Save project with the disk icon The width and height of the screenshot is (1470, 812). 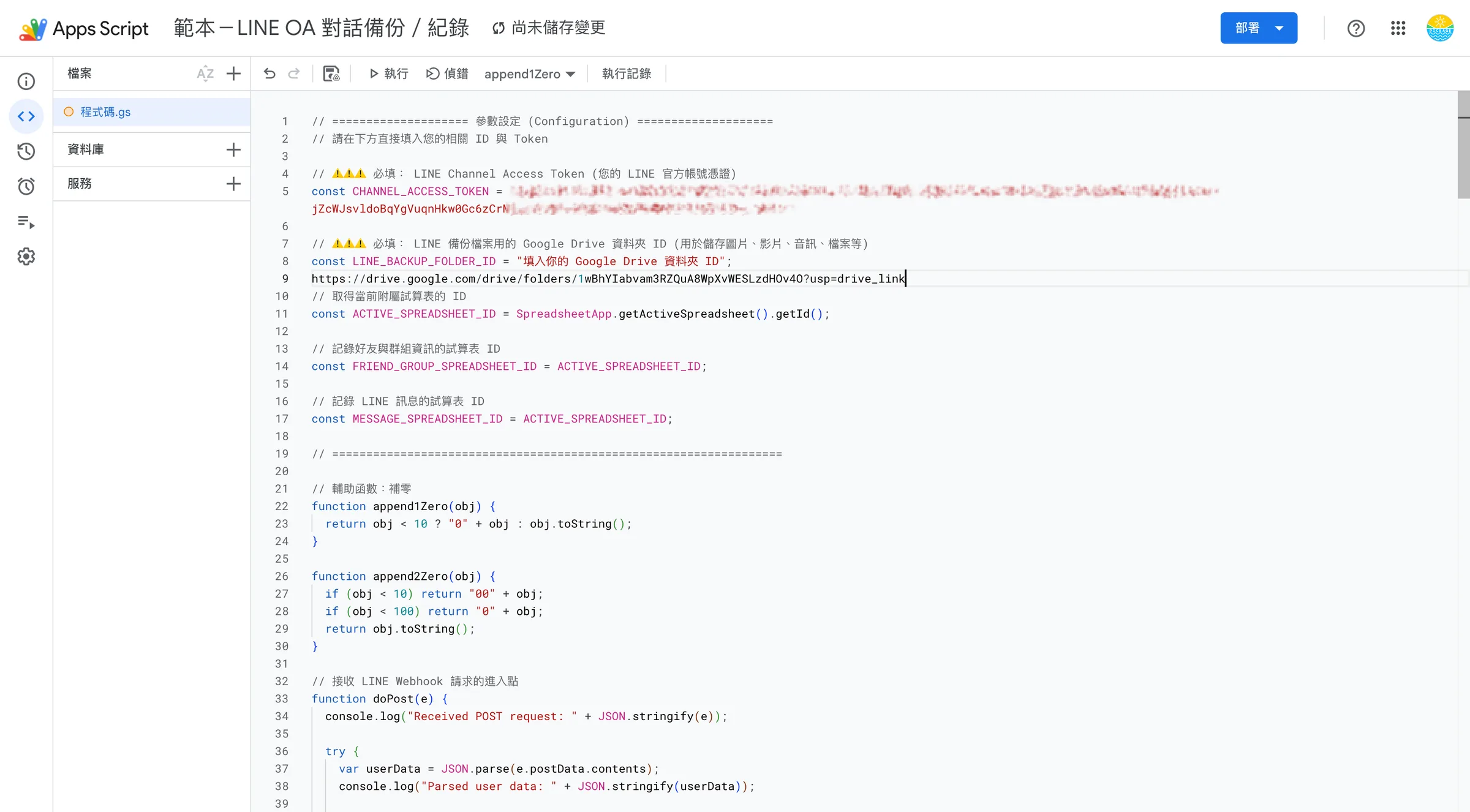331,74
